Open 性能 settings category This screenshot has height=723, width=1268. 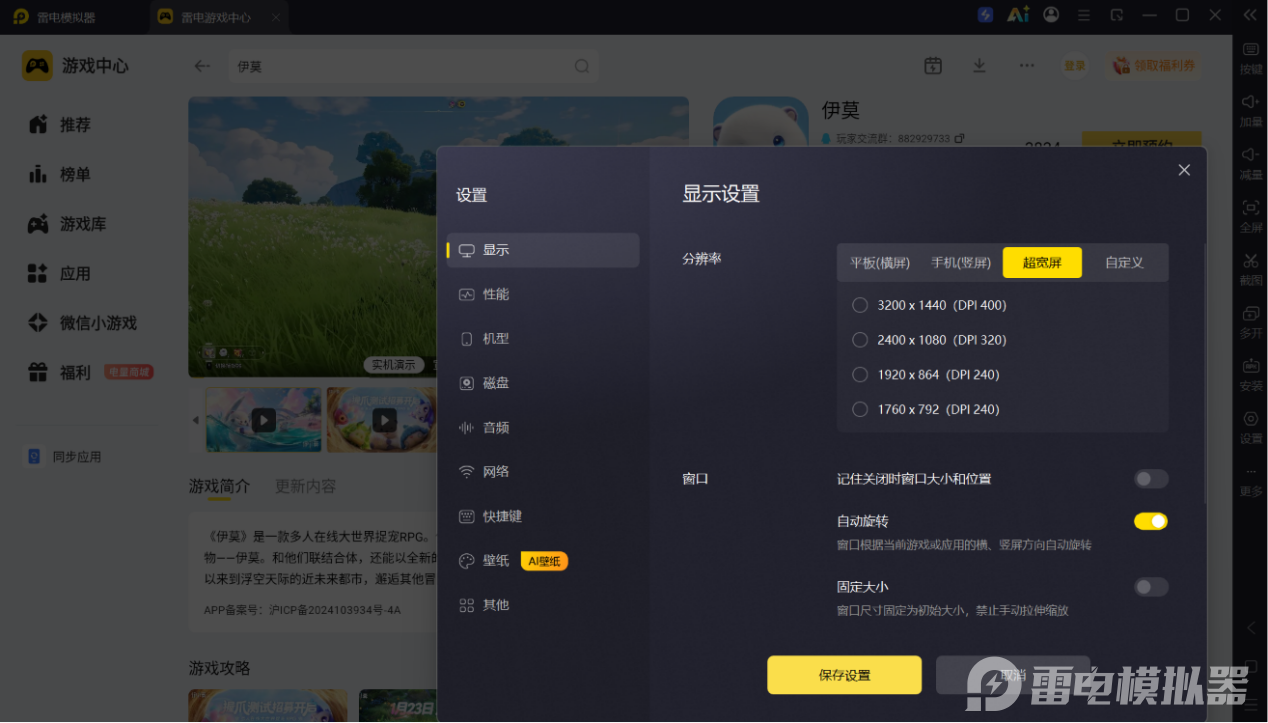(543, 294)
